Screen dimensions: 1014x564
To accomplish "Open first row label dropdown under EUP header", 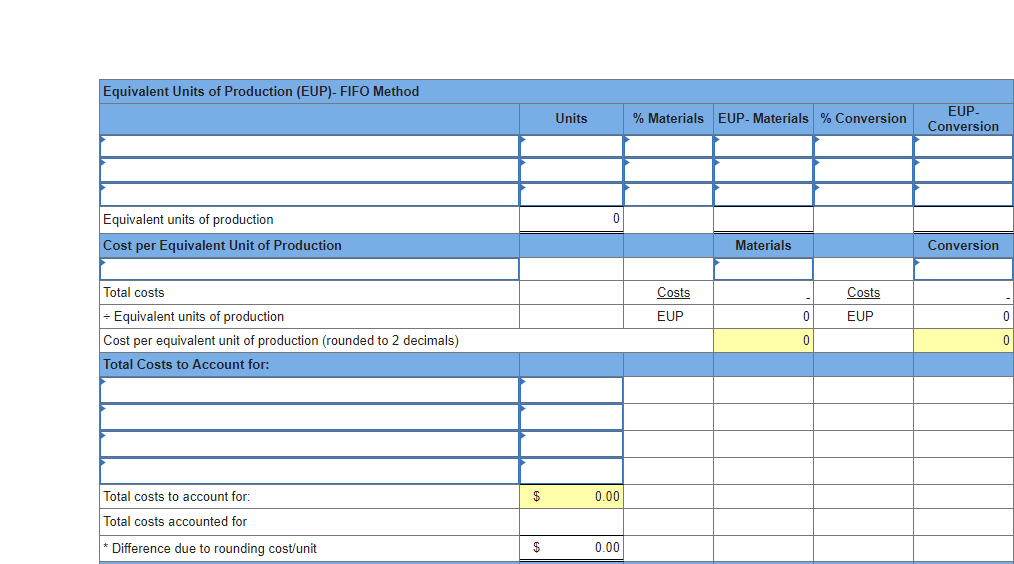I will 309,146.
